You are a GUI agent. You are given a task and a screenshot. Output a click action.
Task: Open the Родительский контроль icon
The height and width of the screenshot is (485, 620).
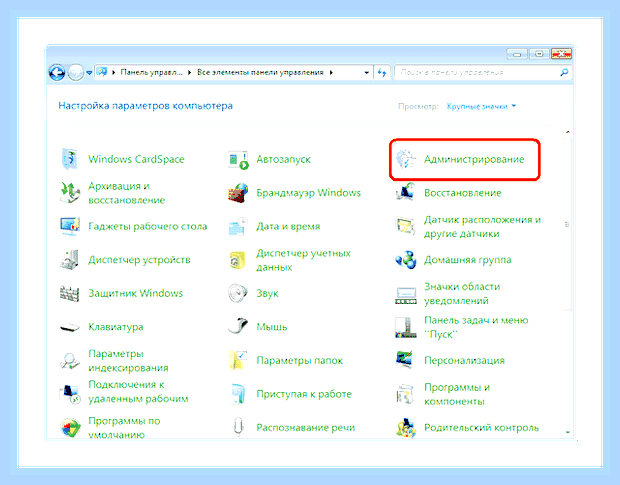(406, 428)
